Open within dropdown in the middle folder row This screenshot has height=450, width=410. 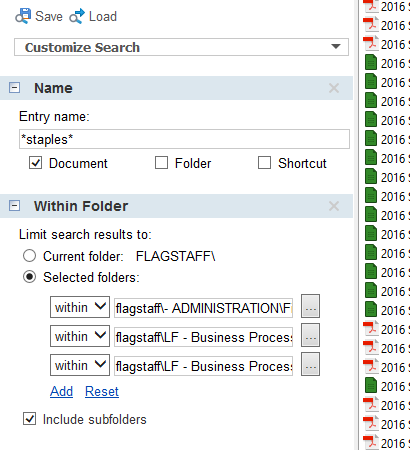[x=80, y=336]
